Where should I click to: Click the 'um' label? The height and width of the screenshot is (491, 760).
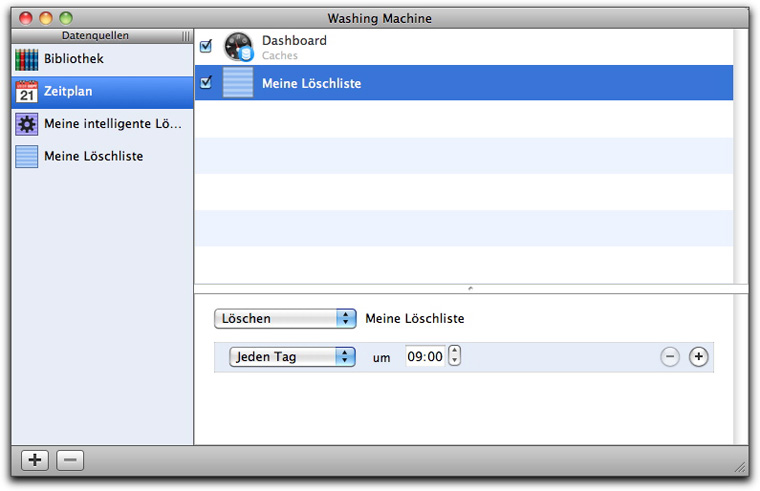(381, 358)
